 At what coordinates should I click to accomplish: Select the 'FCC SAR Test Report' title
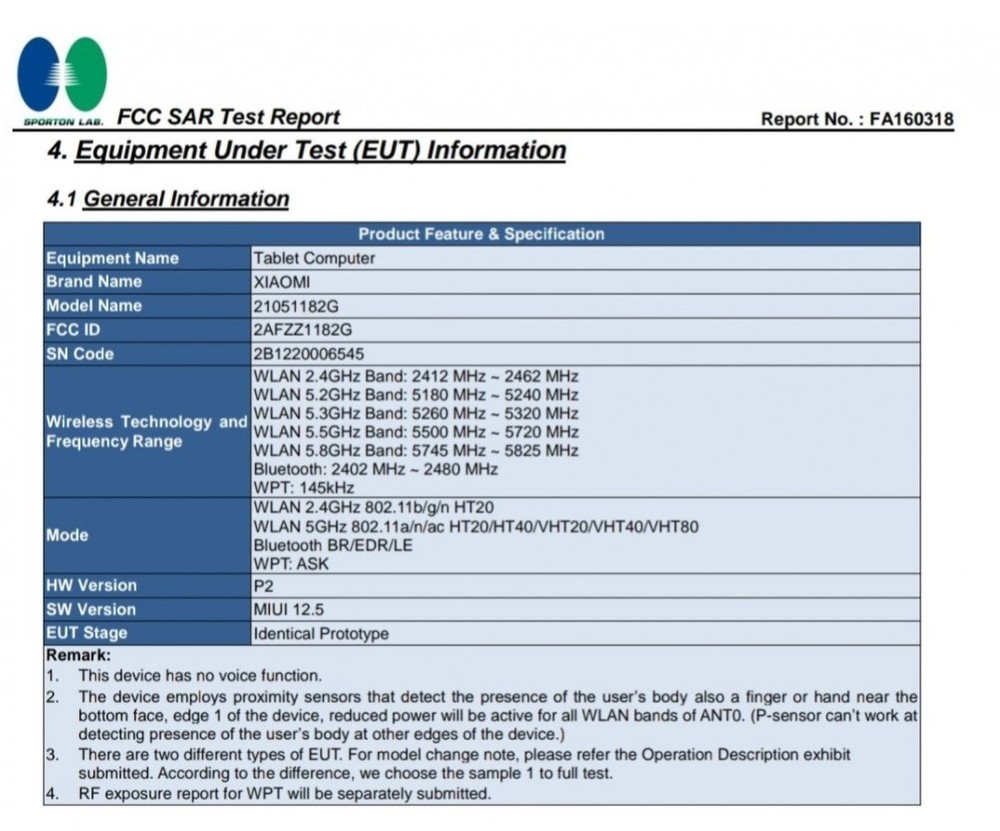pyautogui.click(x=228, y=117)
